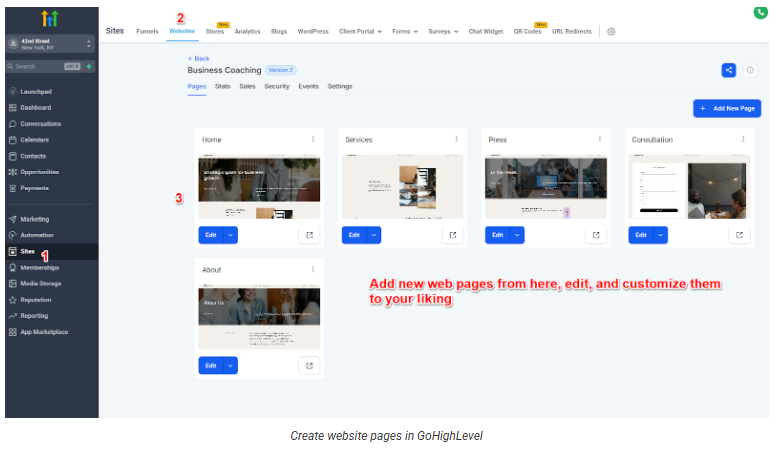The image size is (778, 453).
Task: Open Automation from the sidebar
Action: [37, 235]
